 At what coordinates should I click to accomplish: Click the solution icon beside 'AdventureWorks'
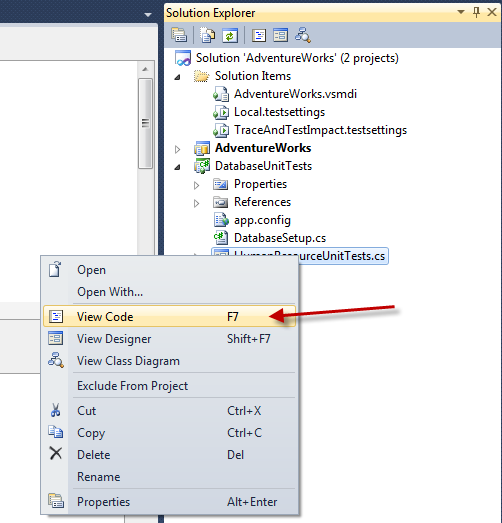tap(183, 58)
